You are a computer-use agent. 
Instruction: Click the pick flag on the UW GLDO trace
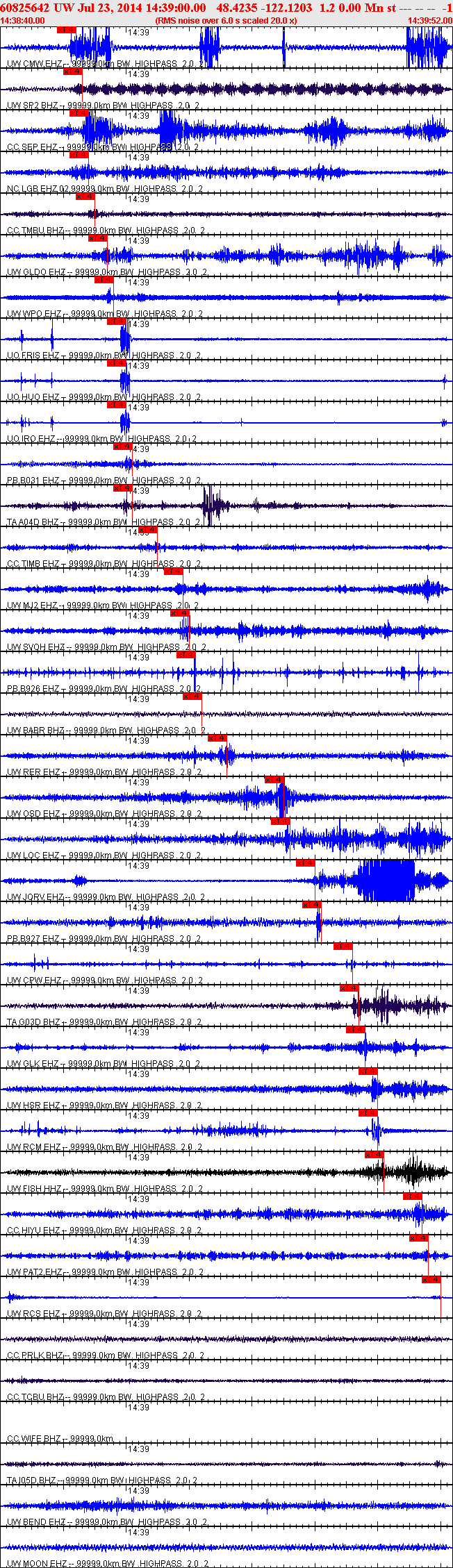[97, 238]
